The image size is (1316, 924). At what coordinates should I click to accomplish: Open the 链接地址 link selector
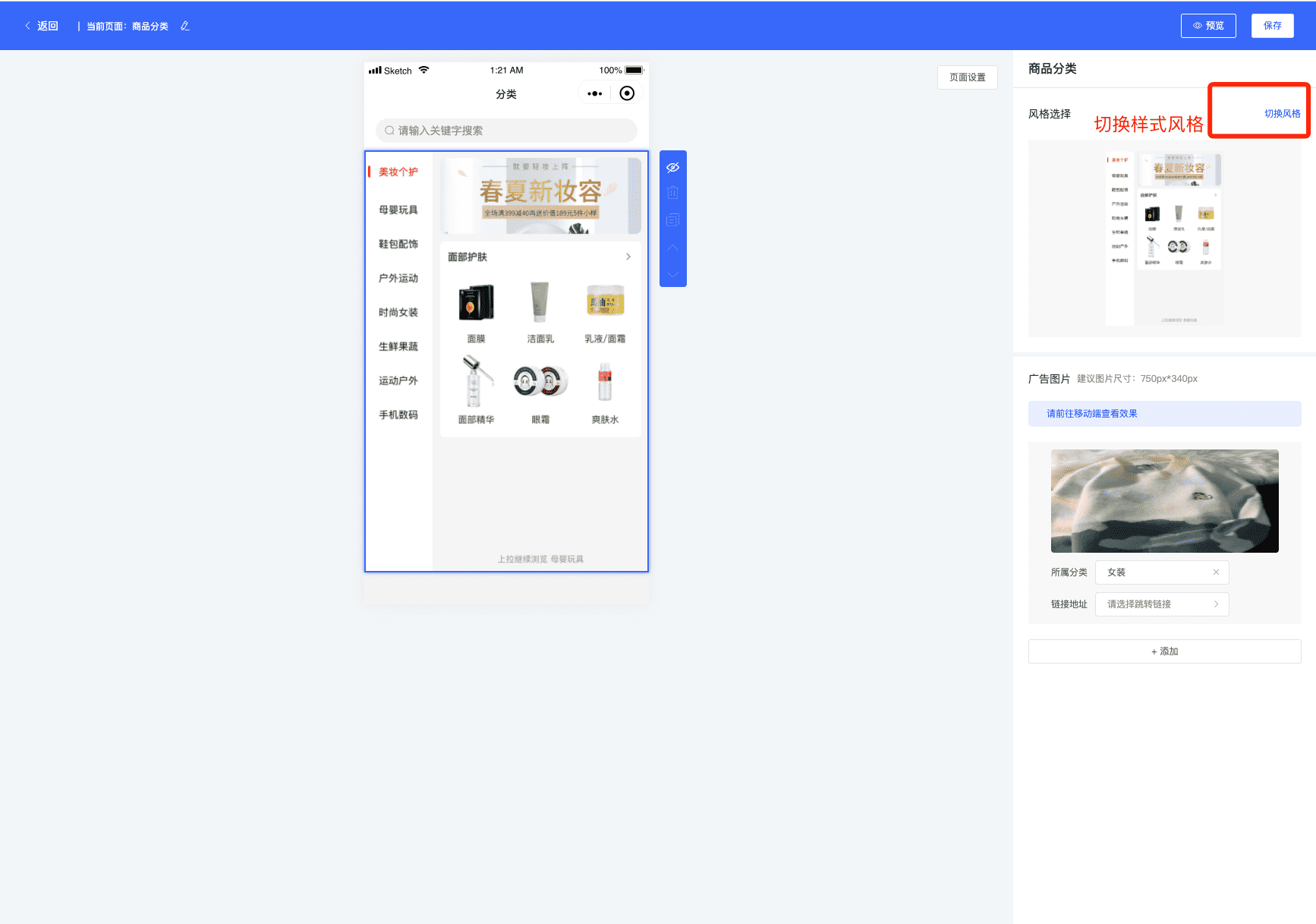[1162, 604]
